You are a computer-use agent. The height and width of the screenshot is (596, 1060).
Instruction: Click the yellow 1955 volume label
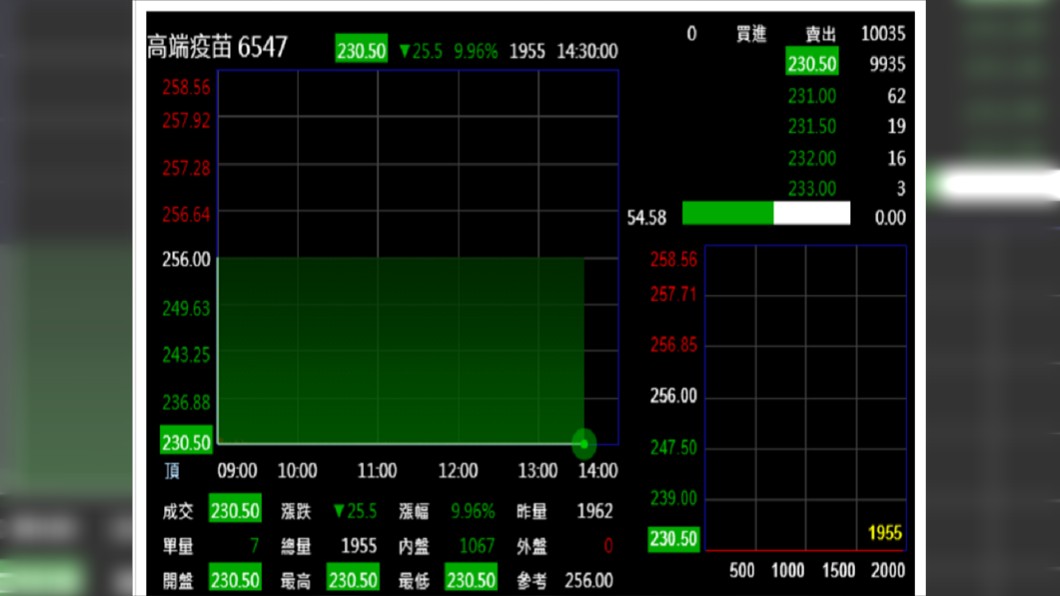point(885,533)
